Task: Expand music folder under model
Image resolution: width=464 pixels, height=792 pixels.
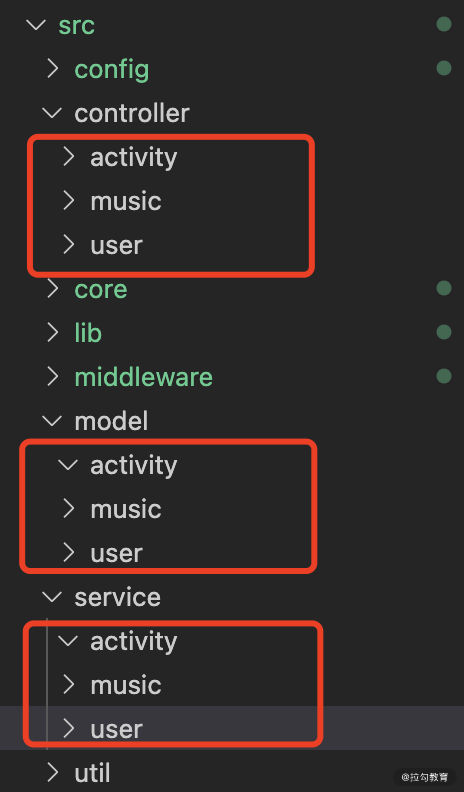Action: pos(69,509)
